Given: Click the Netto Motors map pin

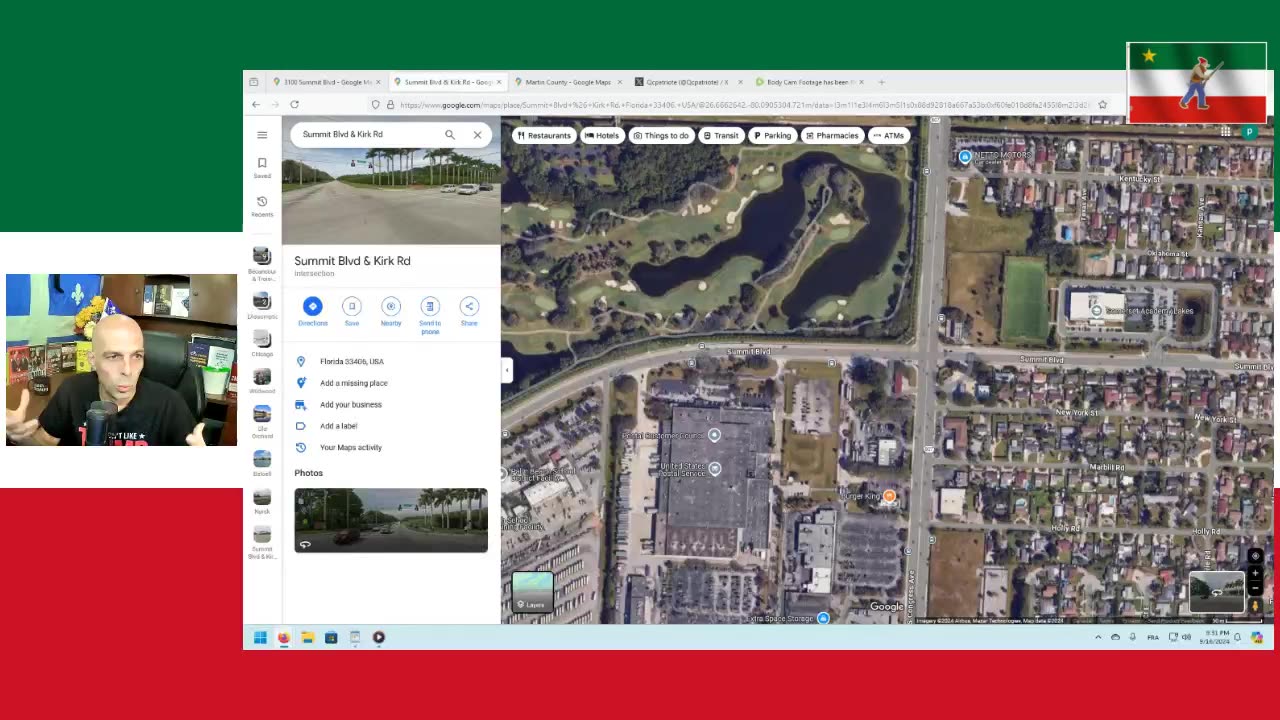Looking at the screenshot, I should click(x=965, y=156).
